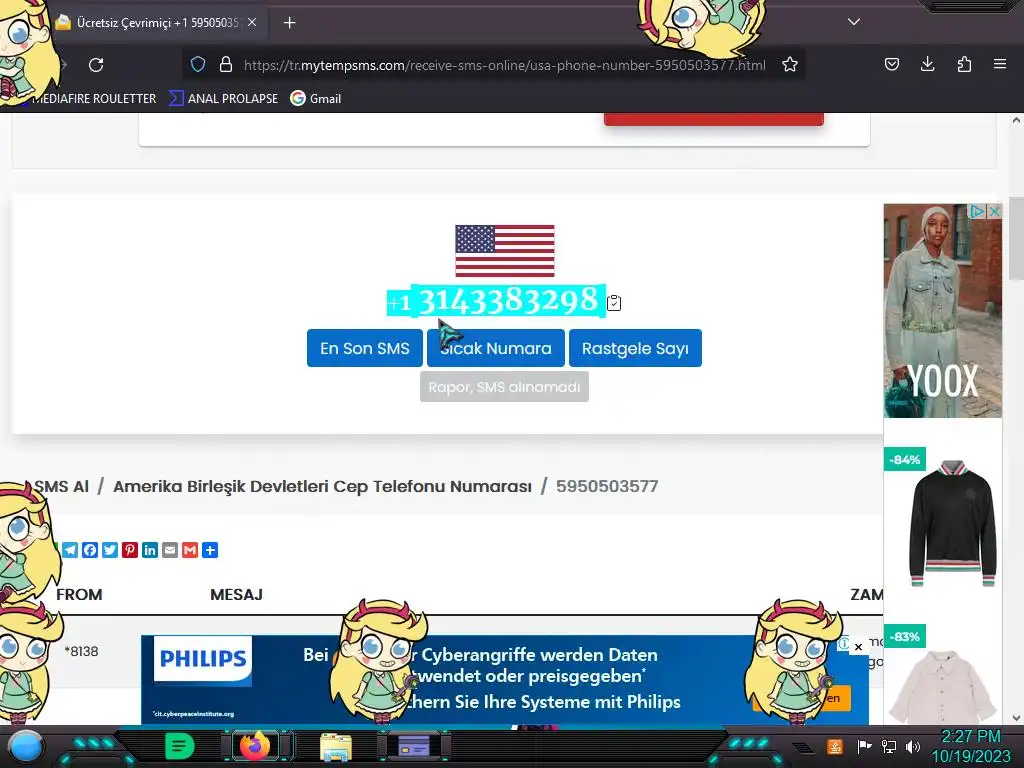Share via Telegram icon
The height and width of the screenshot is (768, 1024).
pyautogui.click(x=71, y=550)
